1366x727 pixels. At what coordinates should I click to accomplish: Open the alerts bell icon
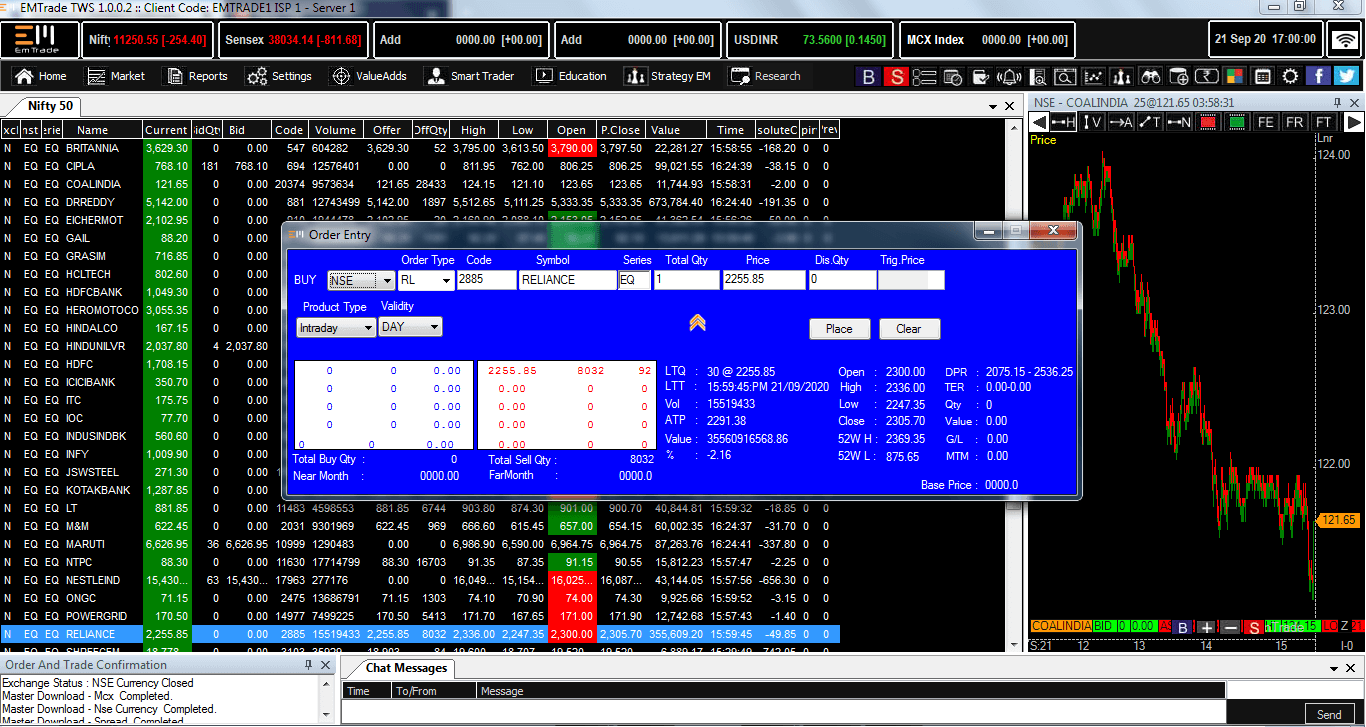[1010, 77]
